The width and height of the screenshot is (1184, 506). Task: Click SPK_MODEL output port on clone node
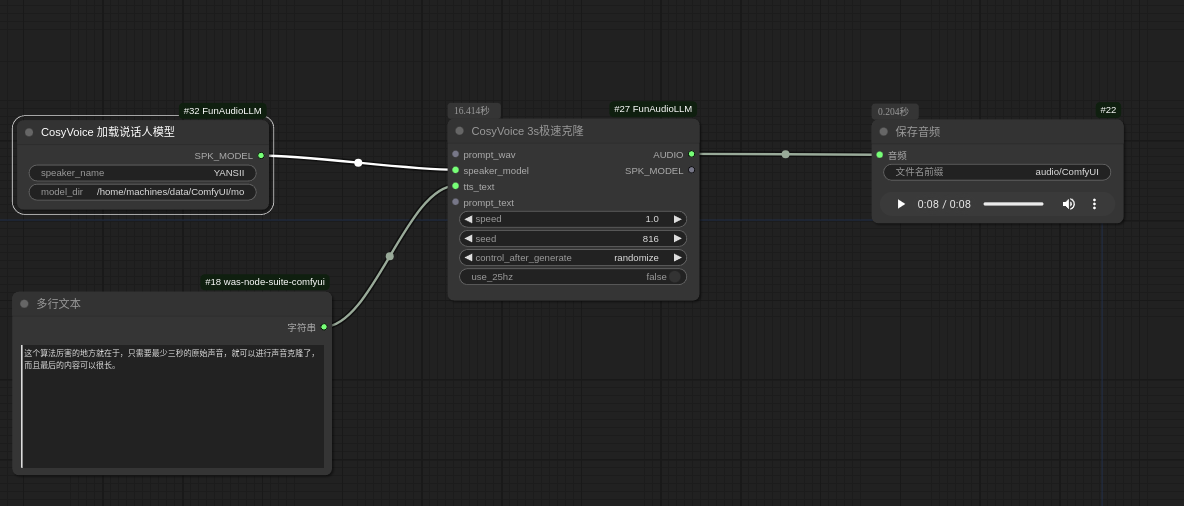[692, 171]
